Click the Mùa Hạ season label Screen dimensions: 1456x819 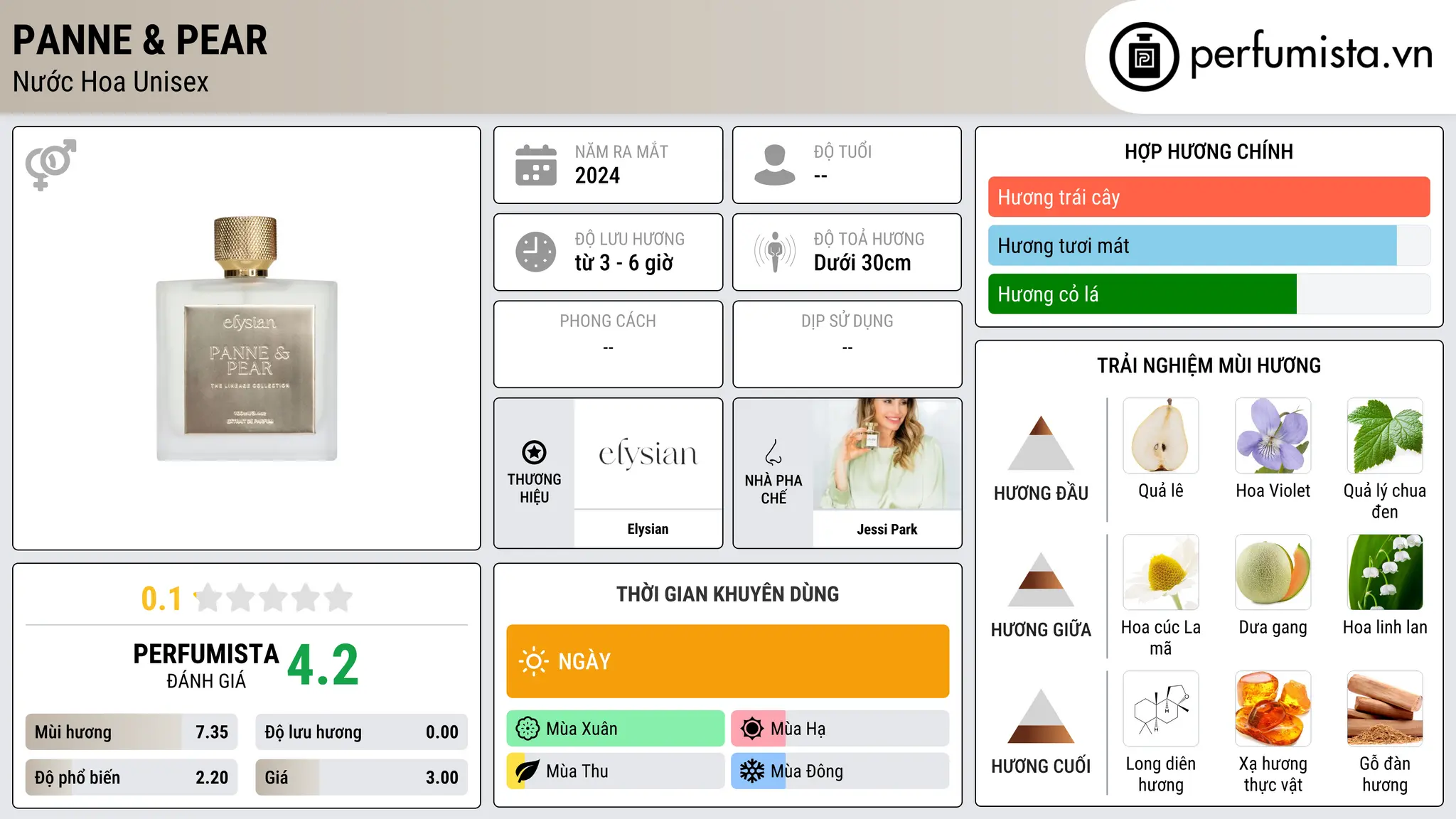(798, 729)
